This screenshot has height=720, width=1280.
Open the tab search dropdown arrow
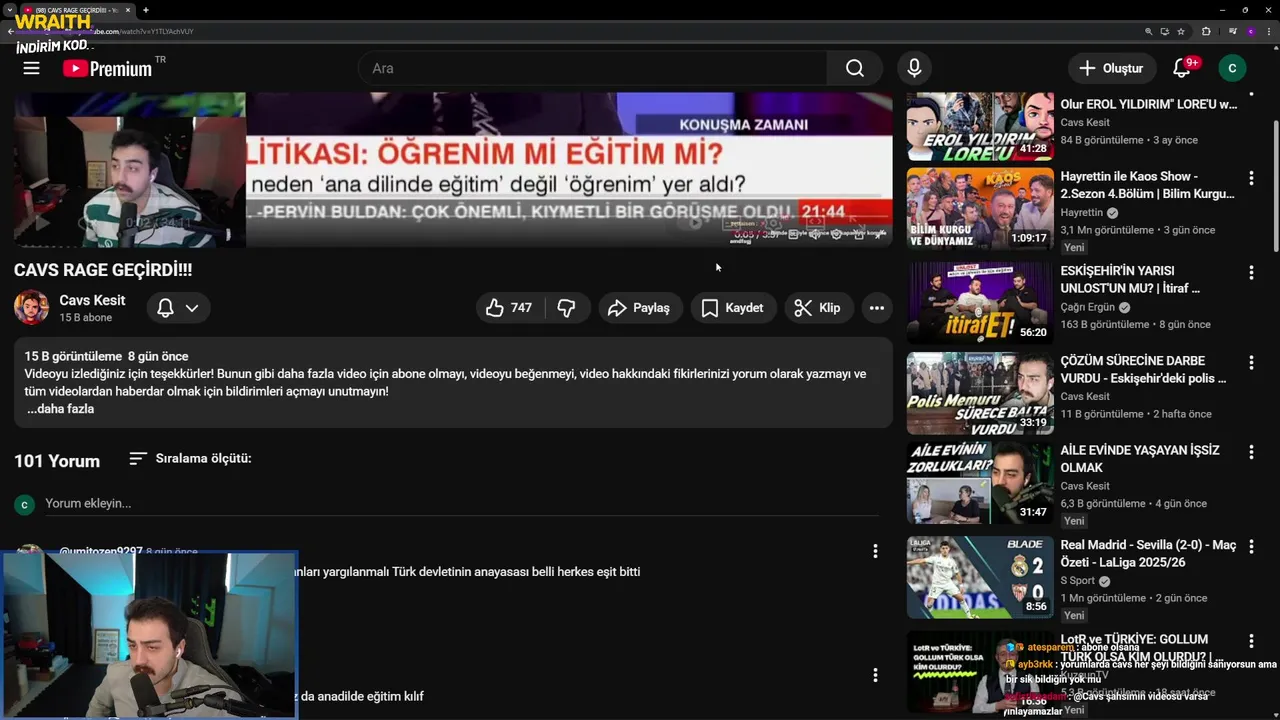[9, 10]
